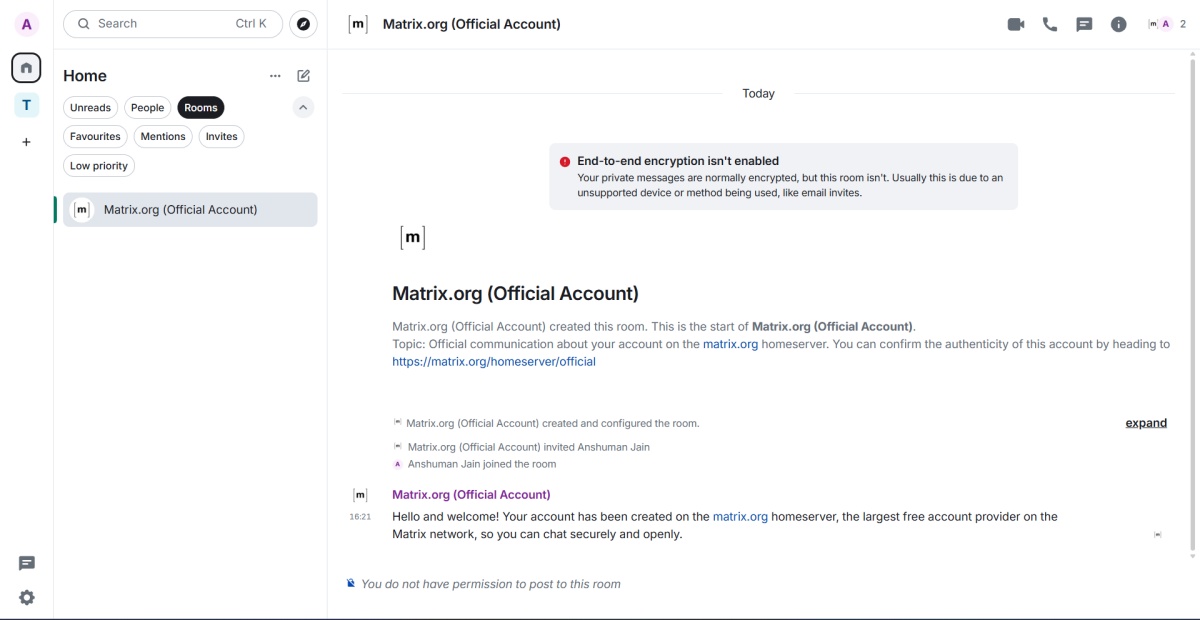1200x620 pixels.
Task: Enable the Unreads filter
Action: 90,107
